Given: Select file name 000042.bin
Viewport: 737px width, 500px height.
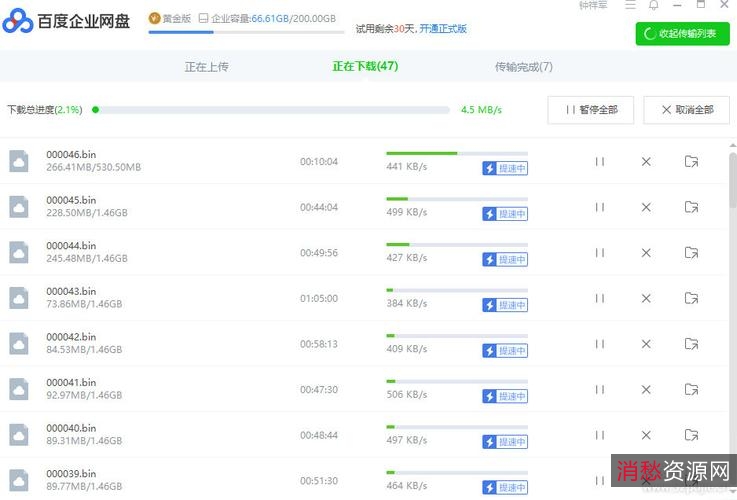Looking at the screenshot, I should tap(71, 337).
